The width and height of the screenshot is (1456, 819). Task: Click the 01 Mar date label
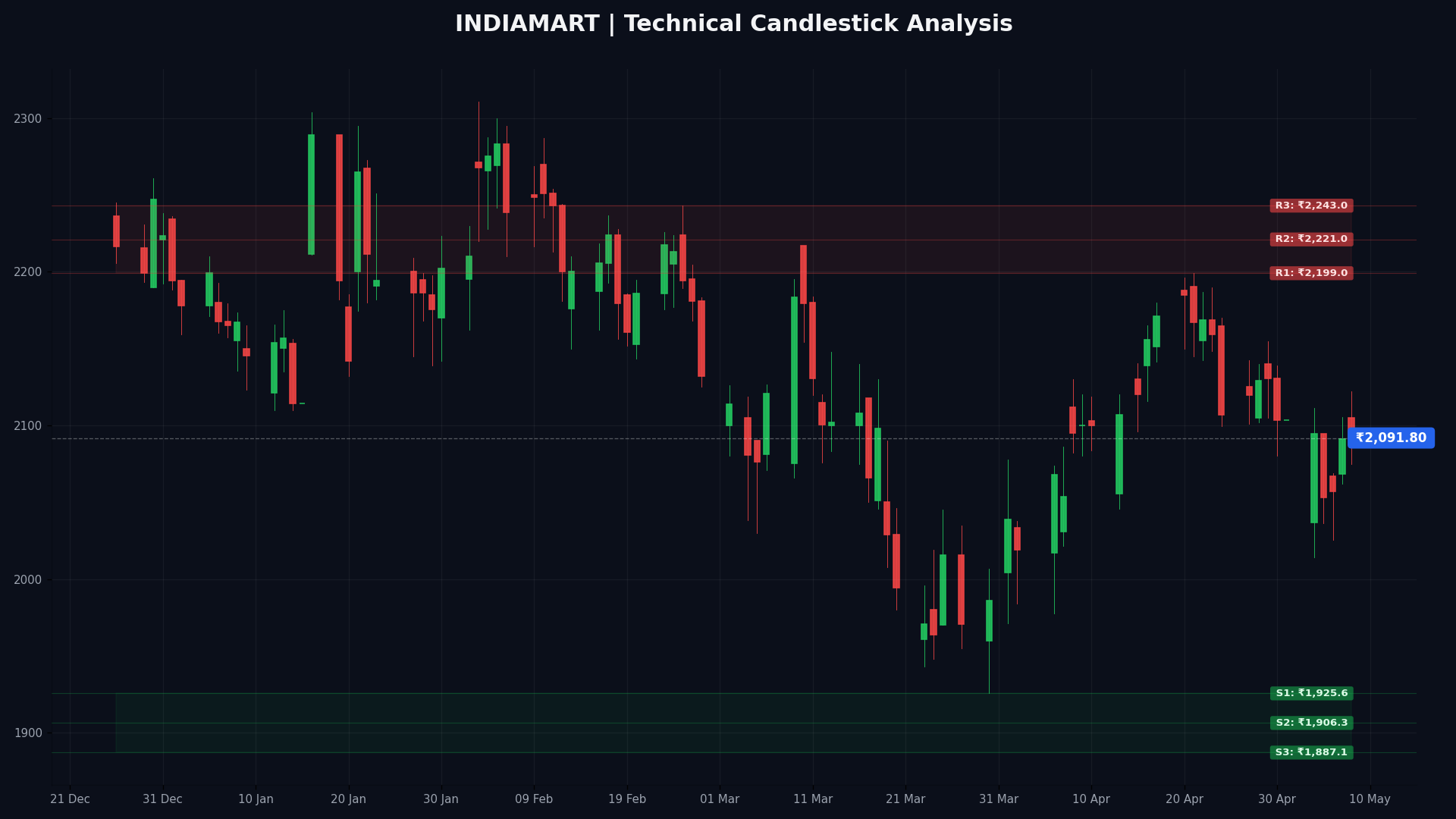coord(720,799)
